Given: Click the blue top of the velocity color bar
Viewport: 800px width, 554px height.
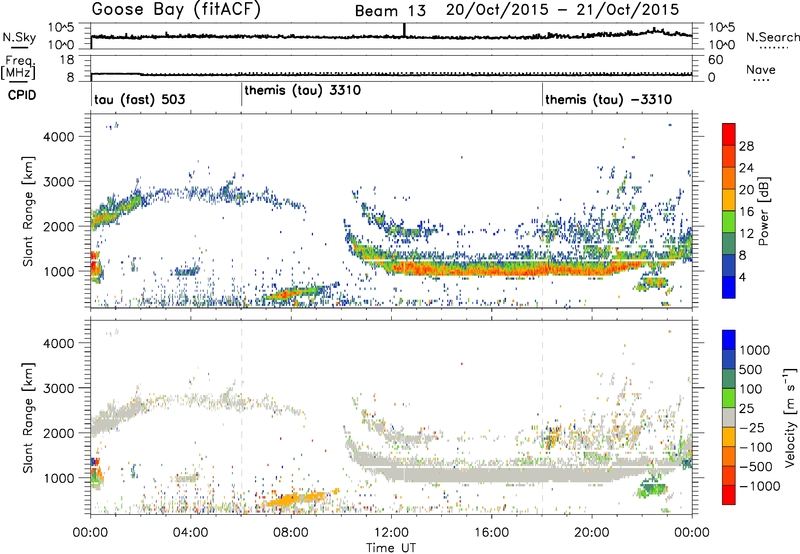Looking at the screenshot, I should coord(729,339).
